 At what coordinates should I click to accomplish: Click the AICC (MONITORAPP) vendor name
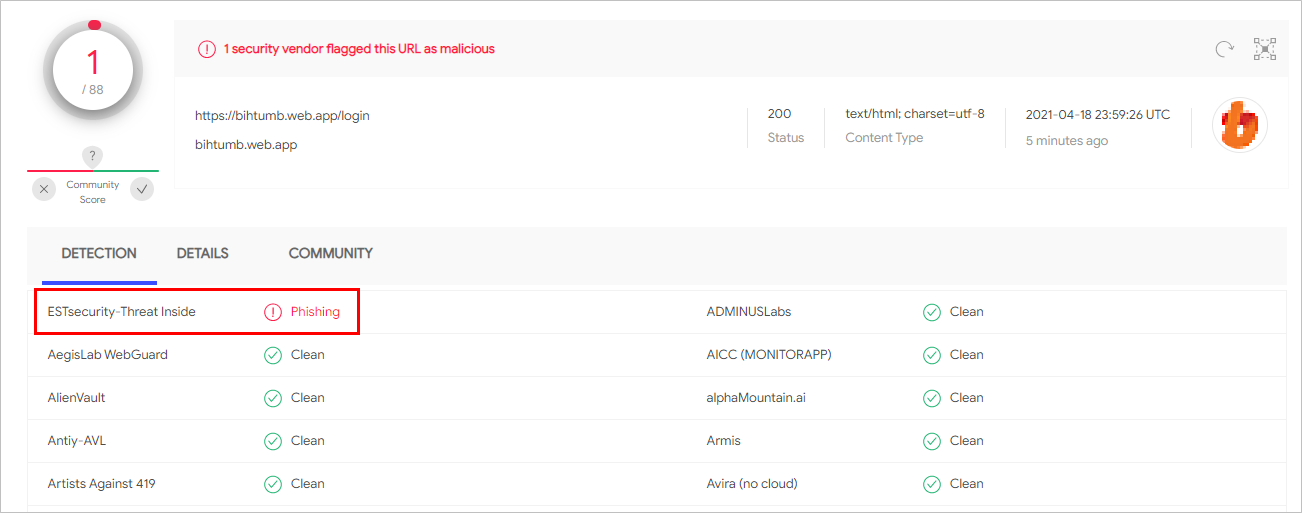click(x=769, y=355)
